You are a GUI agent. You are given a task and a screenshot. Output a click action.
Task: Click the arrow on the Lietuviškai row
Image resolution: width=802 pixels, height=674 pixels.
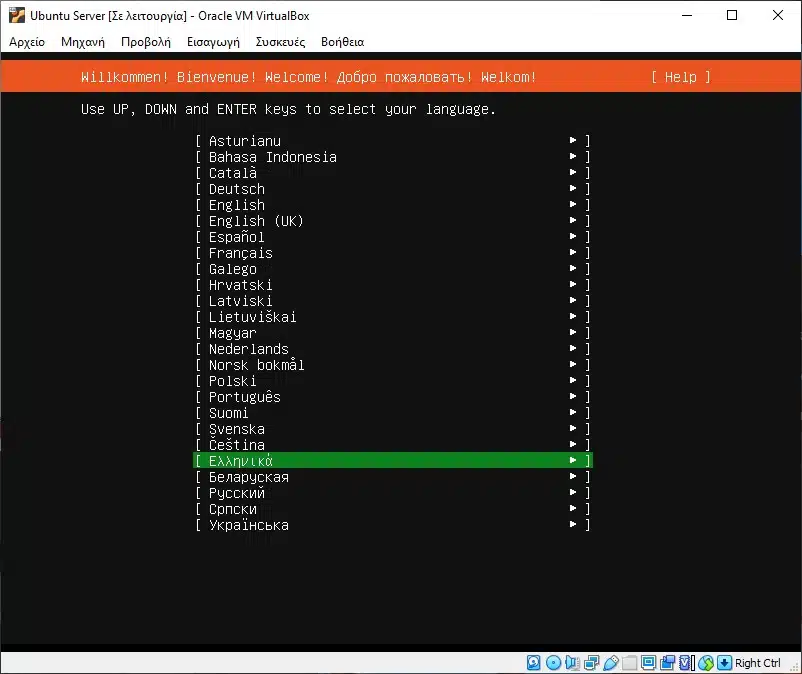573,316
